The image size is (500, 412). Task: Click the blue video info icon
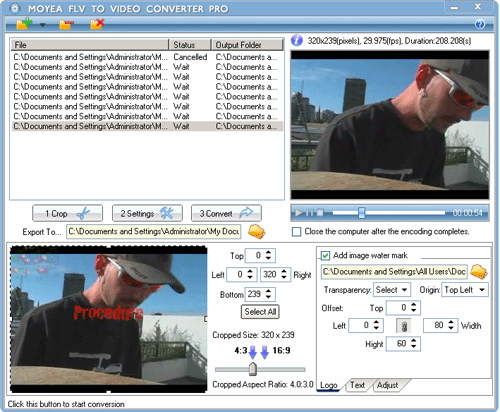tap(297, 41)
